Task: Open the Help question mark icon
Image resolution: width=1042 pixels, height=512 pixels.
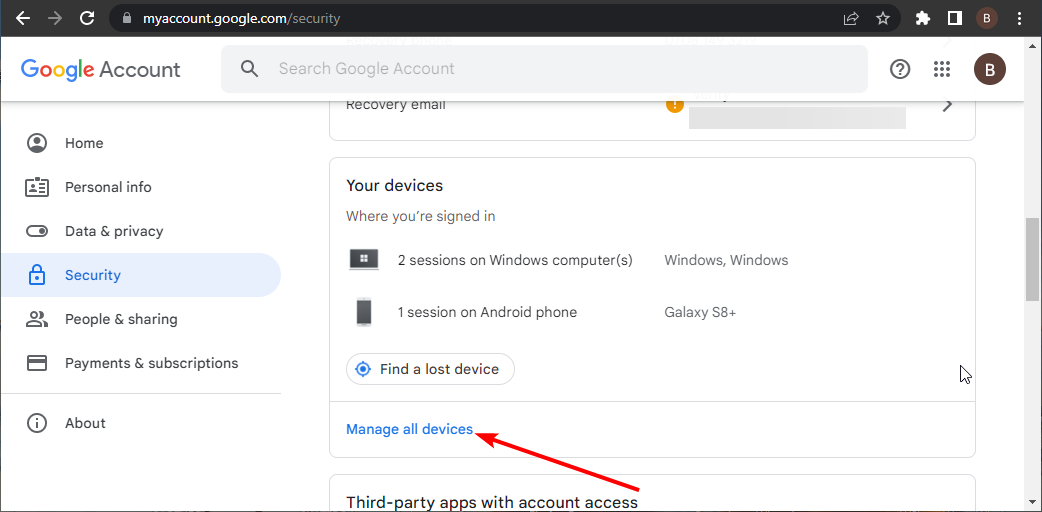Action: (x=900, y=69)
